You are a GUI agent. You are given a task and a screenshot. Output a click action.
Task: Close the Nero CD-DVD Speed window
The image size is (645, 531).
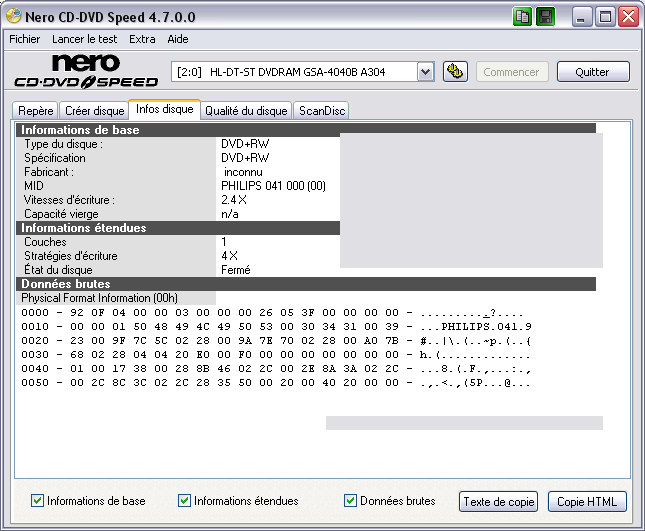point(628,17)
